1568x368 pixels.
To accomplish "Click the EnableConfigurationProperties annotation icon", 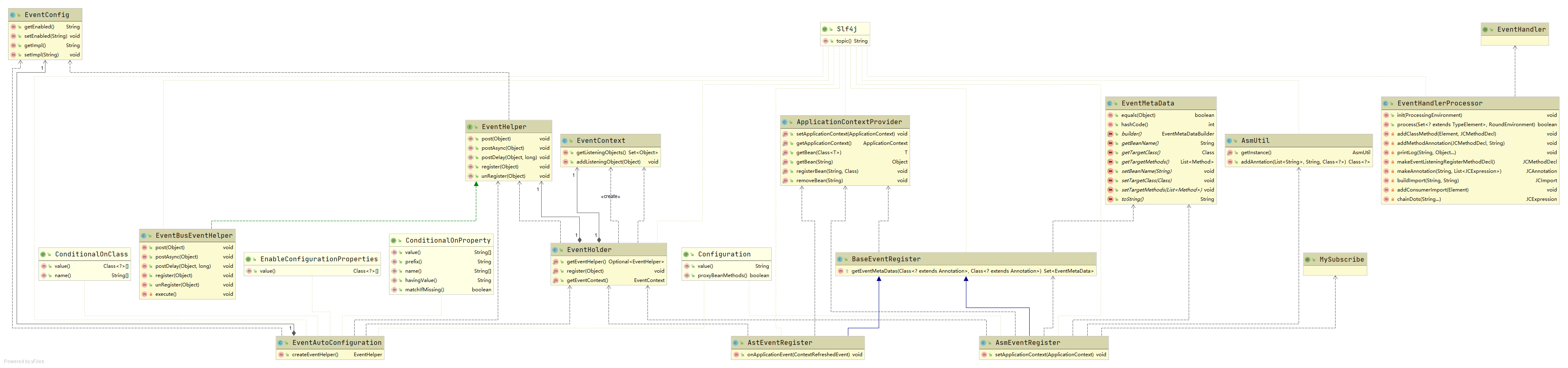I will pos(248,259).
